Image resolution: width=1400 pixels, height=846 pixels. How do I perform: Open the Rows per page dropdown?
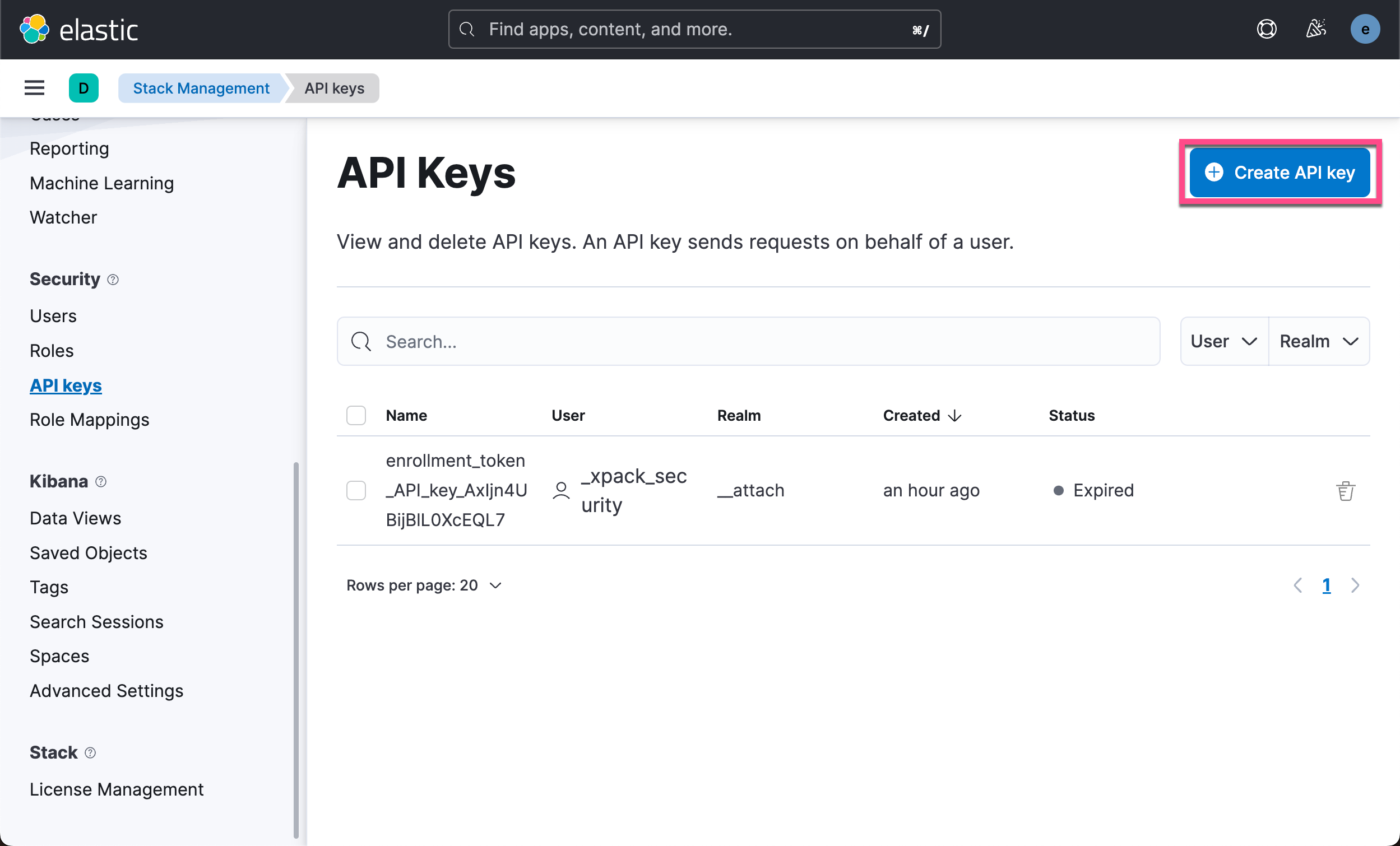[424, 585]
